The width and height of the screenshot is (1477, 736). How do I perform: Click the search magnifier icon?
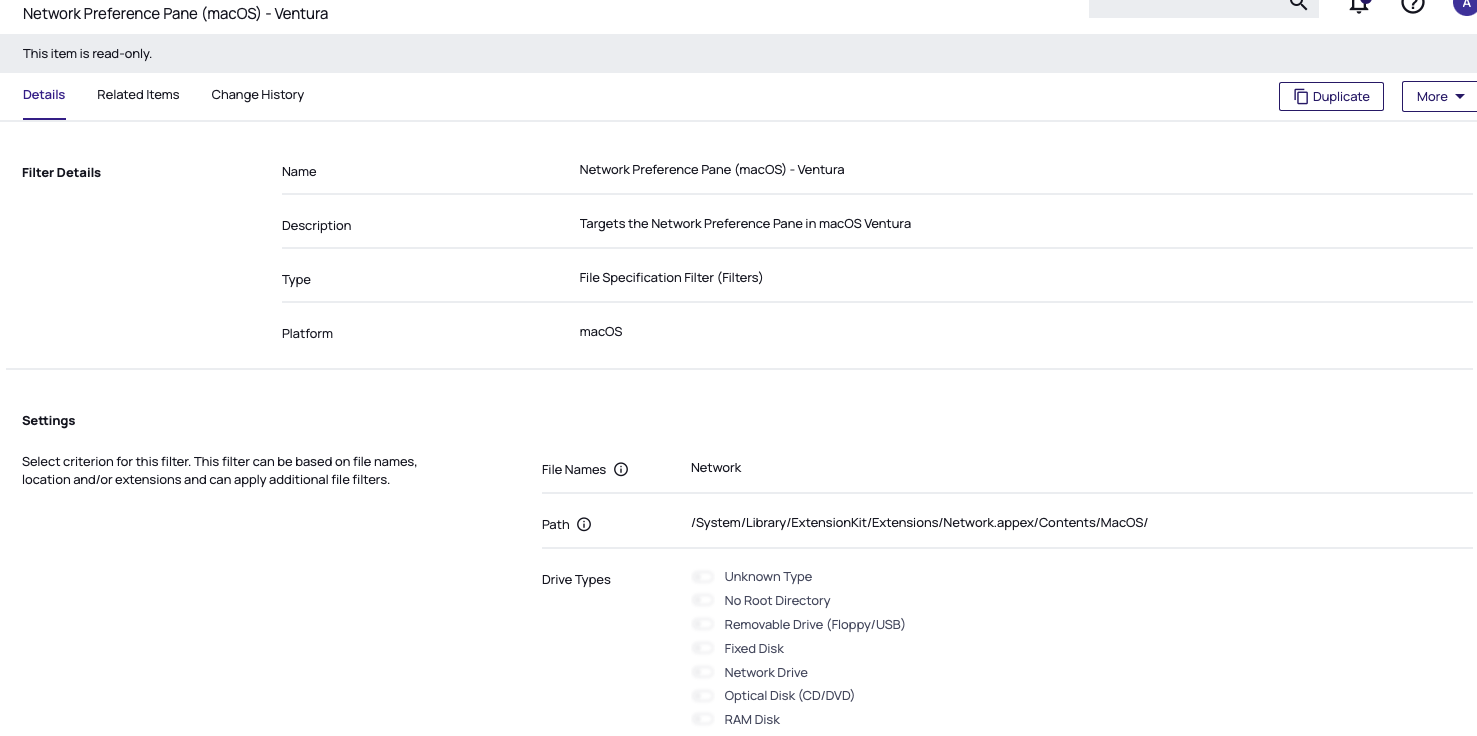(x=1298, y=4)
